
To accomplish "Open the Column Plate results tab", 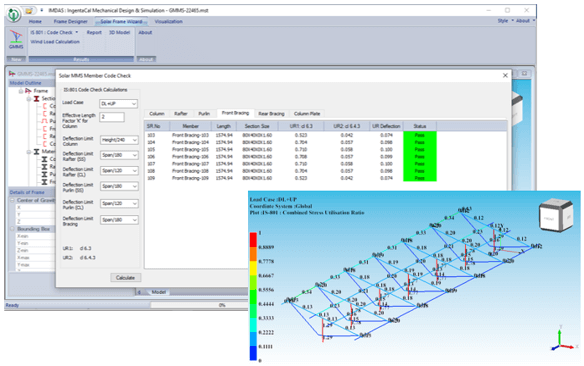I will (x=307, y=114).
